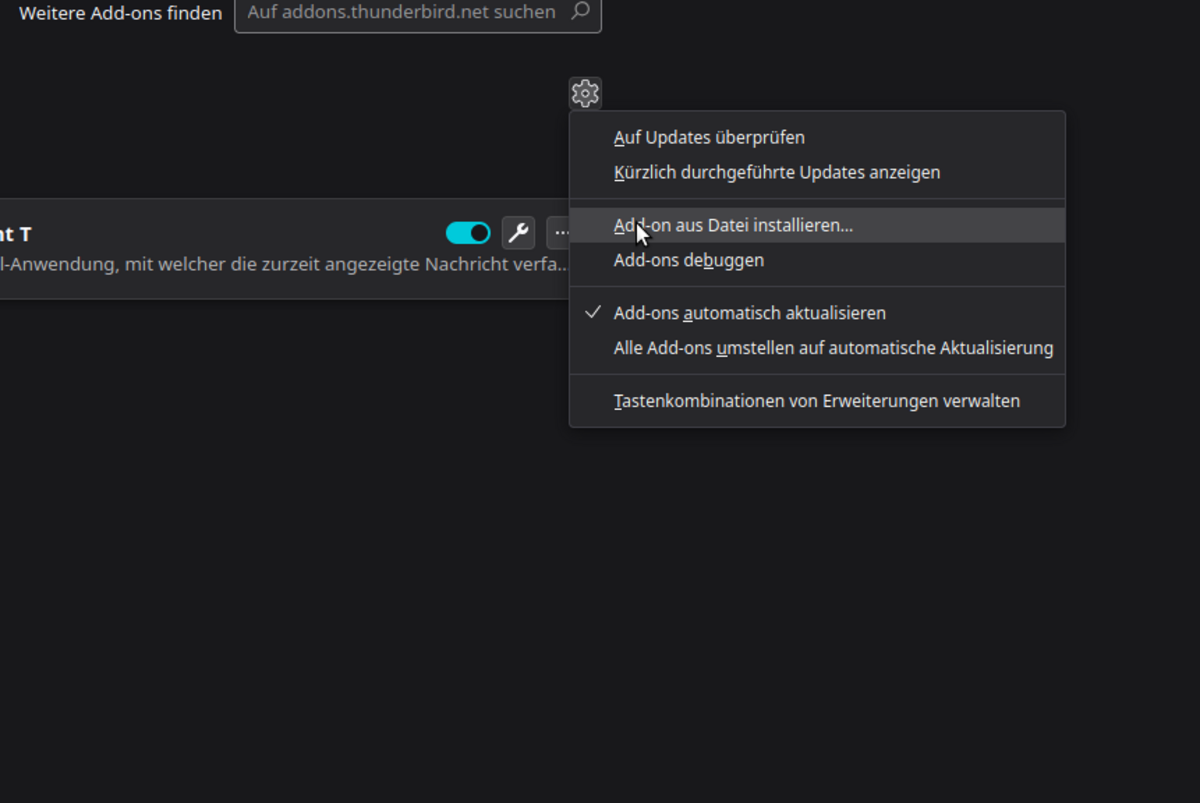Choose 'Alle Add-ons umstellen auf automatische Aktualisierung'
Viewport: 1200px width, 803px height.
833,348
